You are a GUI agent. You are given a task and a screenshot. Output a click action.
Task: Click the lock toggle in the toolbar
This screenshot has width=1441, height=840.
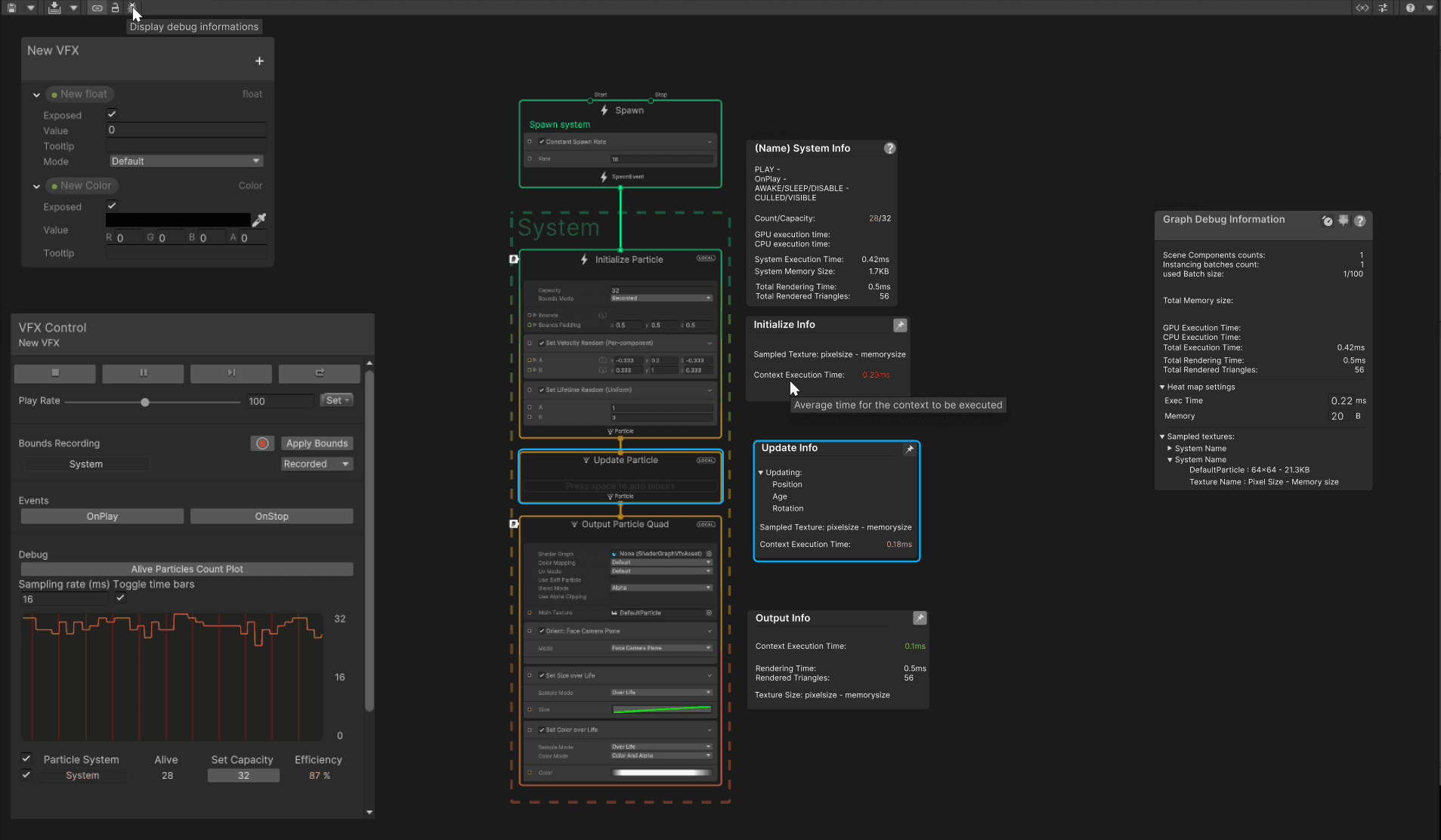114,8
